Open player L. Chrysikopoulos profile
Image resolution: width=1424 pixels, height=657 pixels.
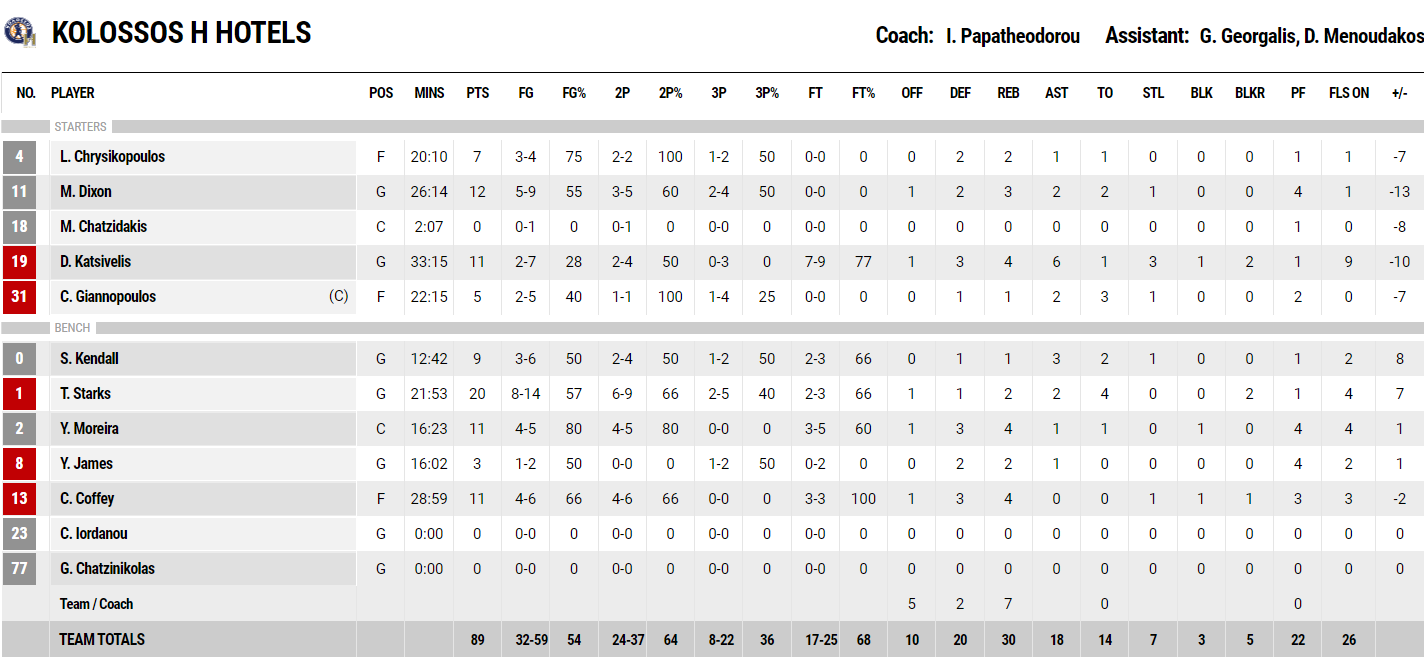(112, 157)
